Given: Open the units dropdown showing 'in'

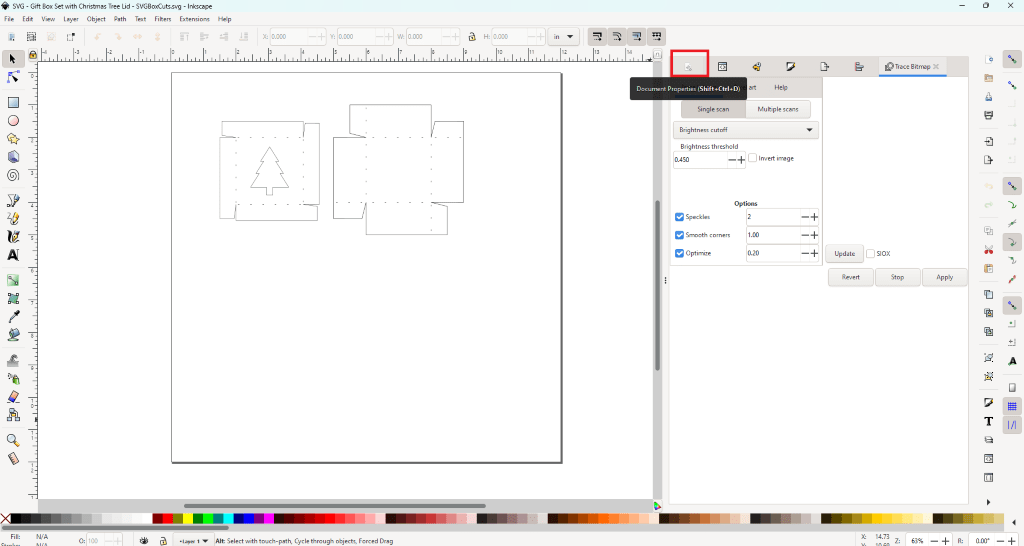Looking at the screenshot, I should 564,37.
